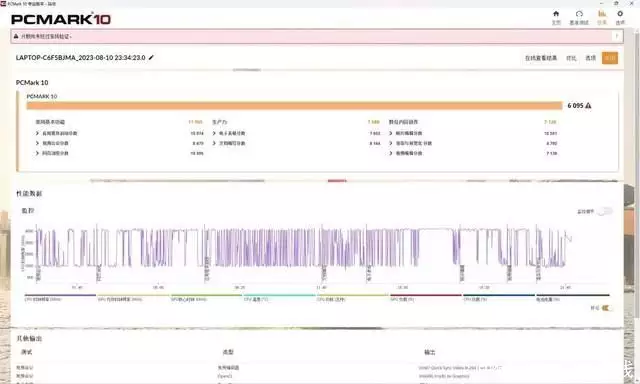The height and width of the screenshot is (384, 640).
Task: Open the Home page icon
Action: pyautogui.click(x=556, y=14)
